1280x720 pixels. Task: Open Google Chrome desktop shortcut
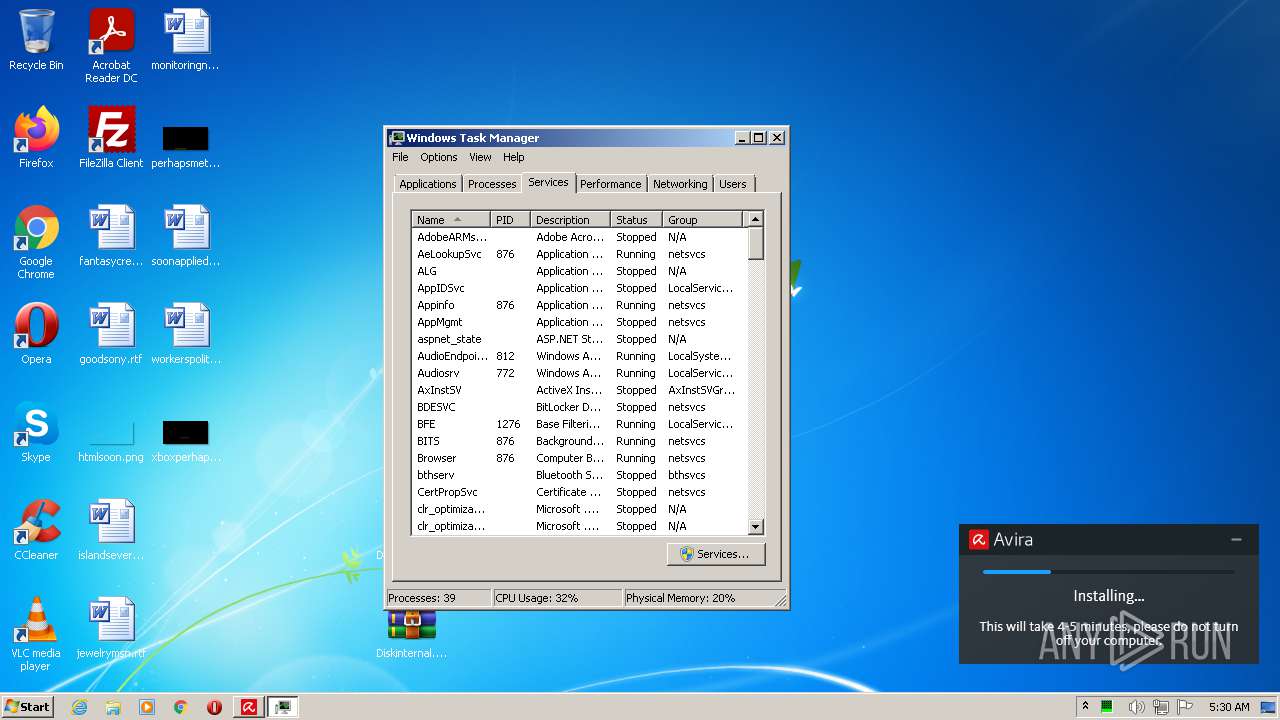pyautogui.click(x=36, y=242)
